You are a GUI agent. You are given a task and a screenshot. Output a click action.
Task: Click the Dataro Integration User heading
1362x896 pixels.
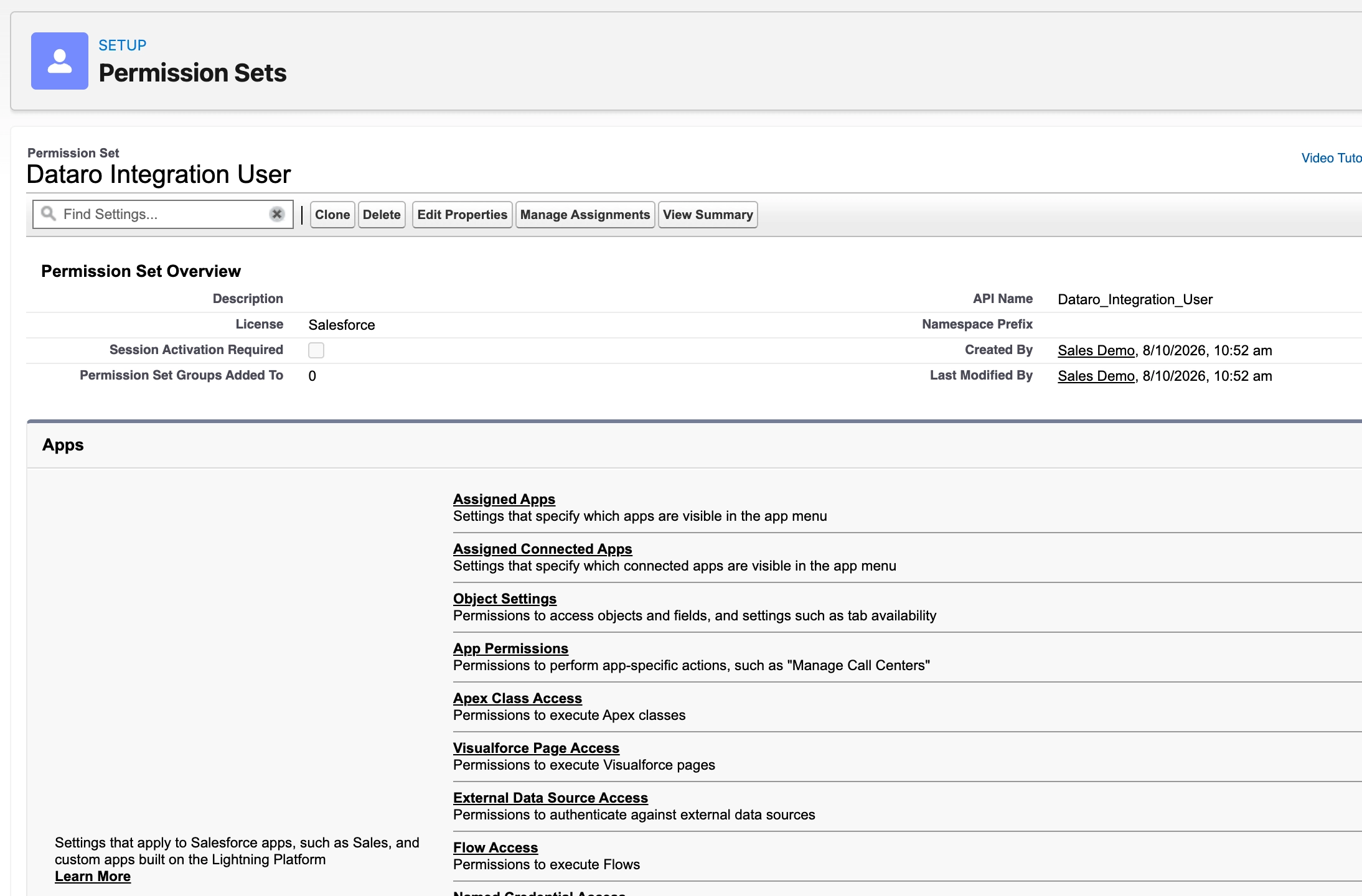(159, 174)
